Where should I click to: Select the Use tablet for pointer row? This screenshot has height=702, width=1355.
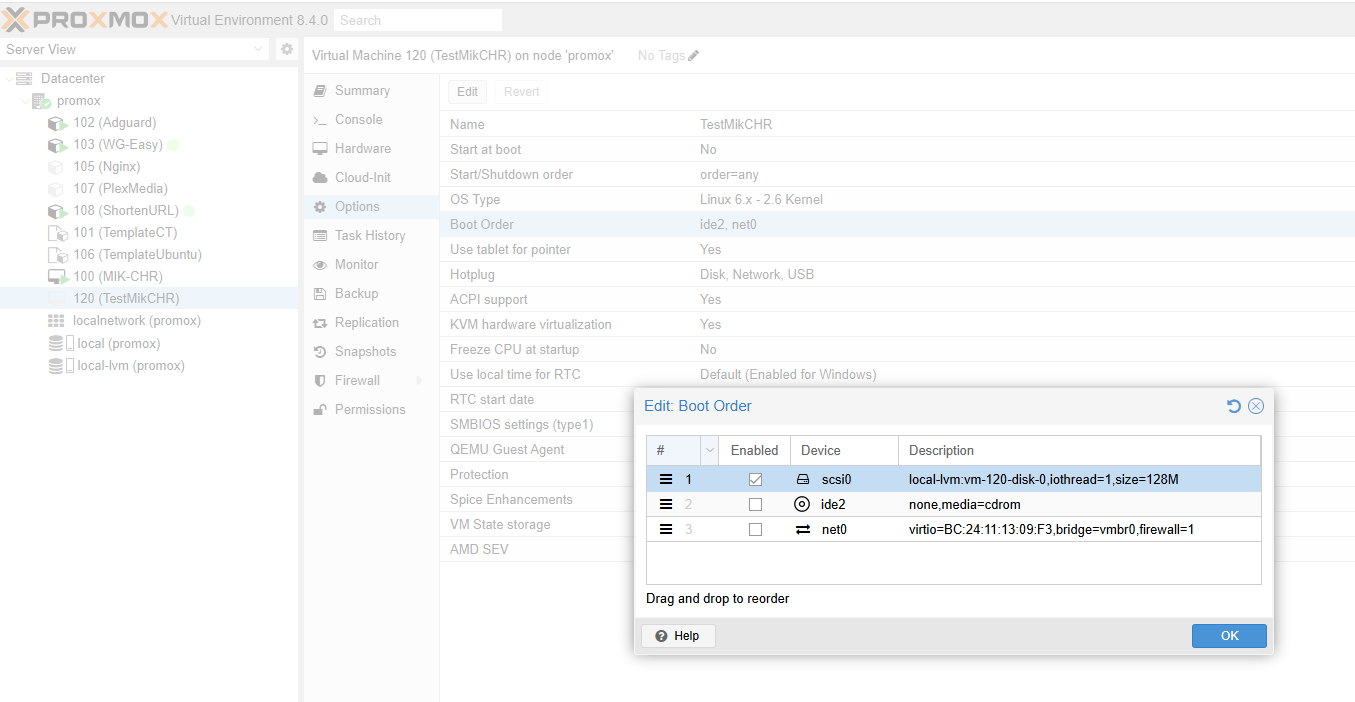tap(897, 250)
